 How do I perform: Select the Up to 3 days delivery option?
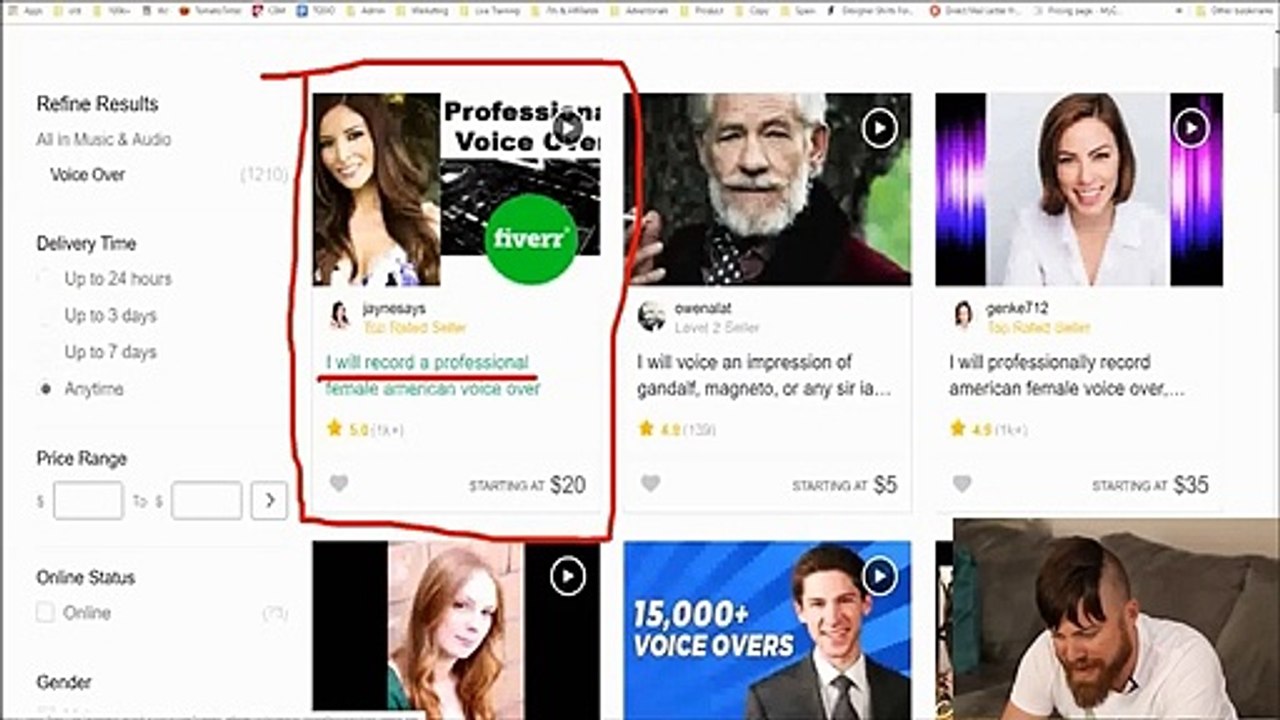98,316
